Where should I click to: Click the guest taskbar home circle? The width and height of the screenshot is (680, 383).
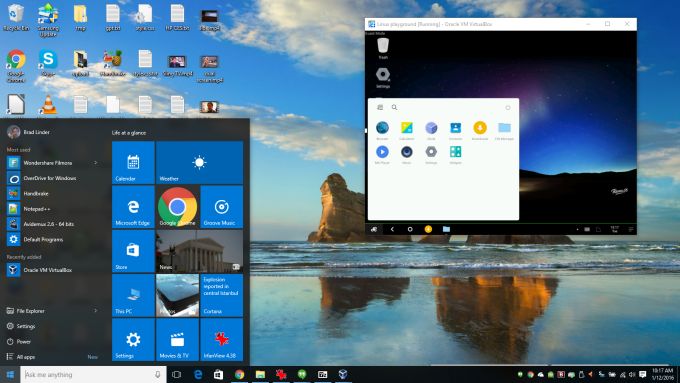(x=410, y=229)
